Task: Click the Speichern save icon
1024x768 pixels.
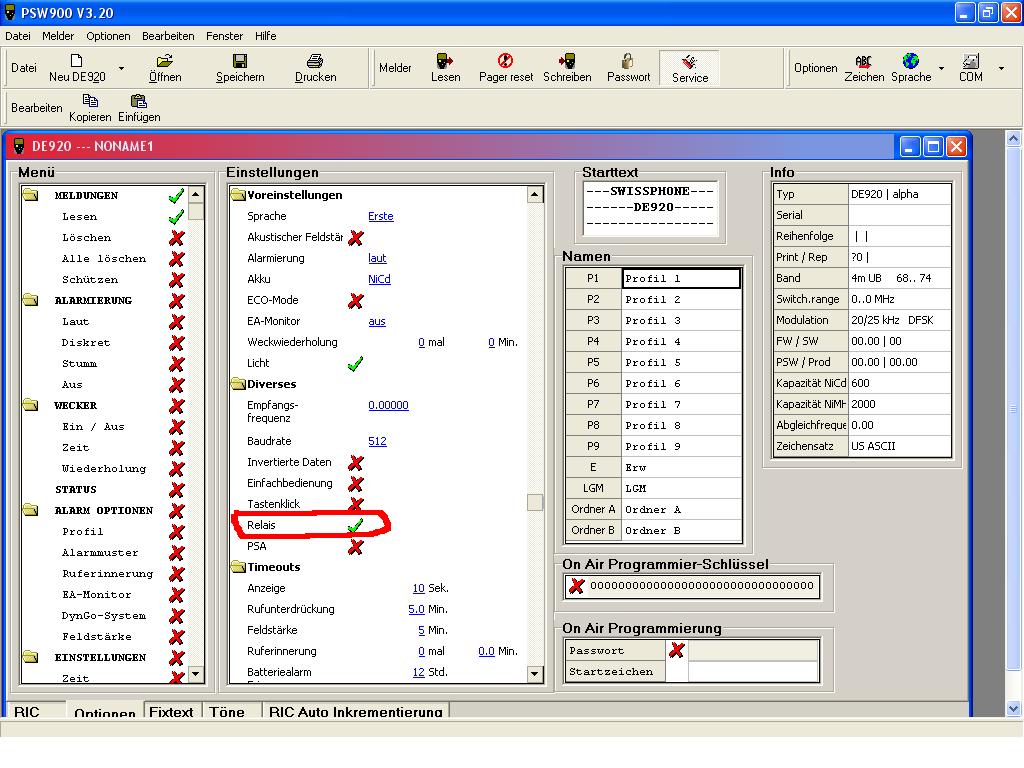Action: pos(240,62)
